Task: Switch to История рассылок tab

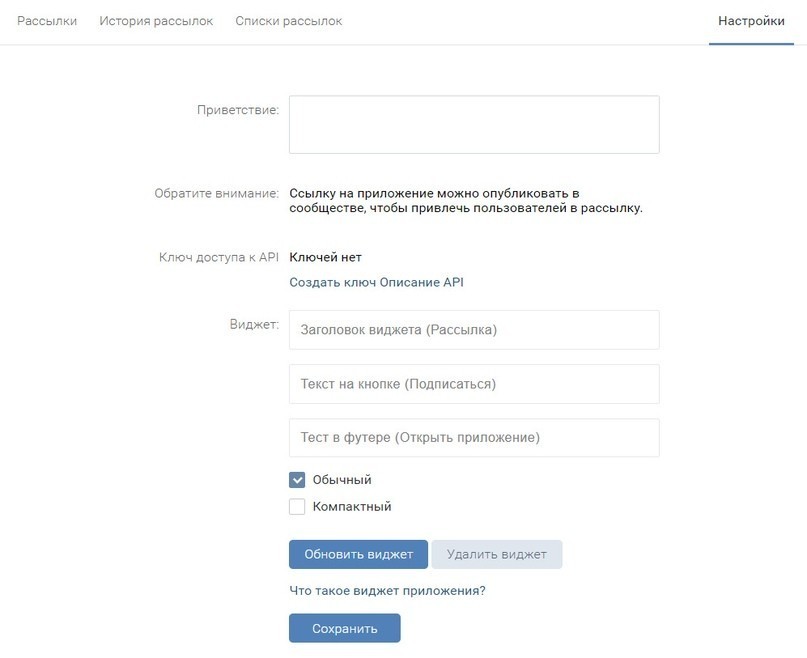Action: pyautogui.click(x=156, y=21)
